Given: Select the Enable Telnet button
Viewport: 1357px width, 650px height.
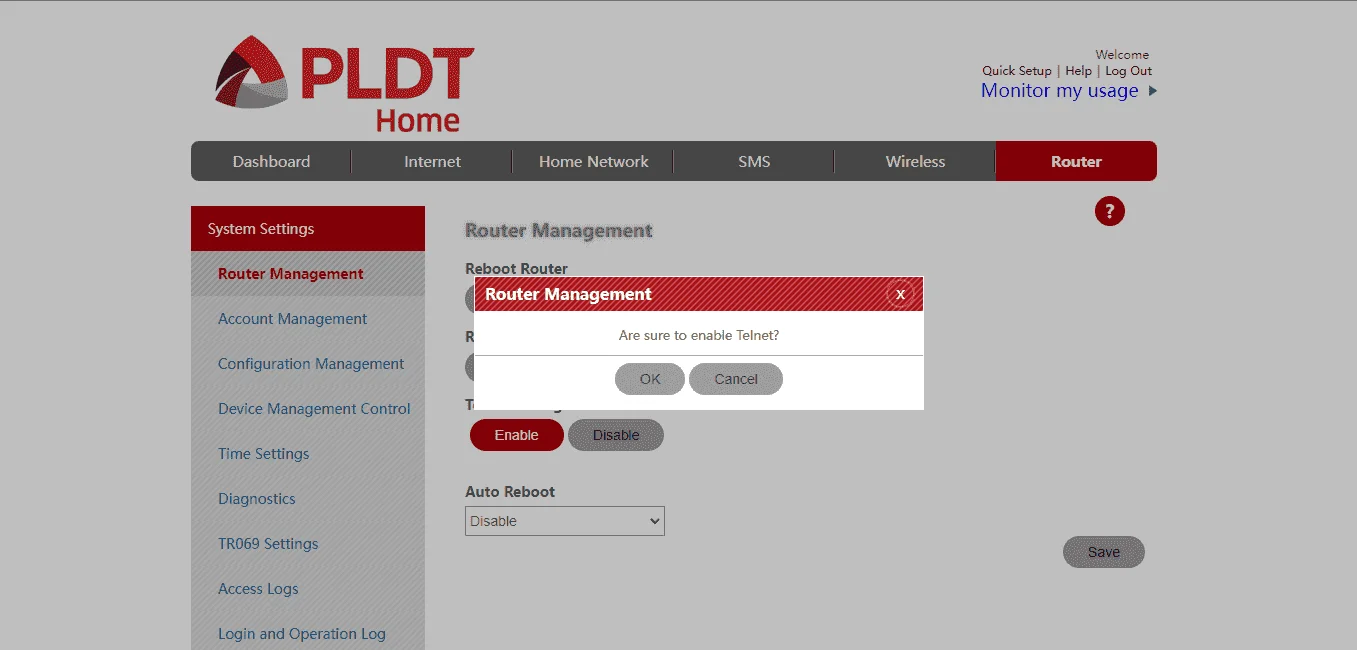Looking at the screenshot, I should 516,435.
